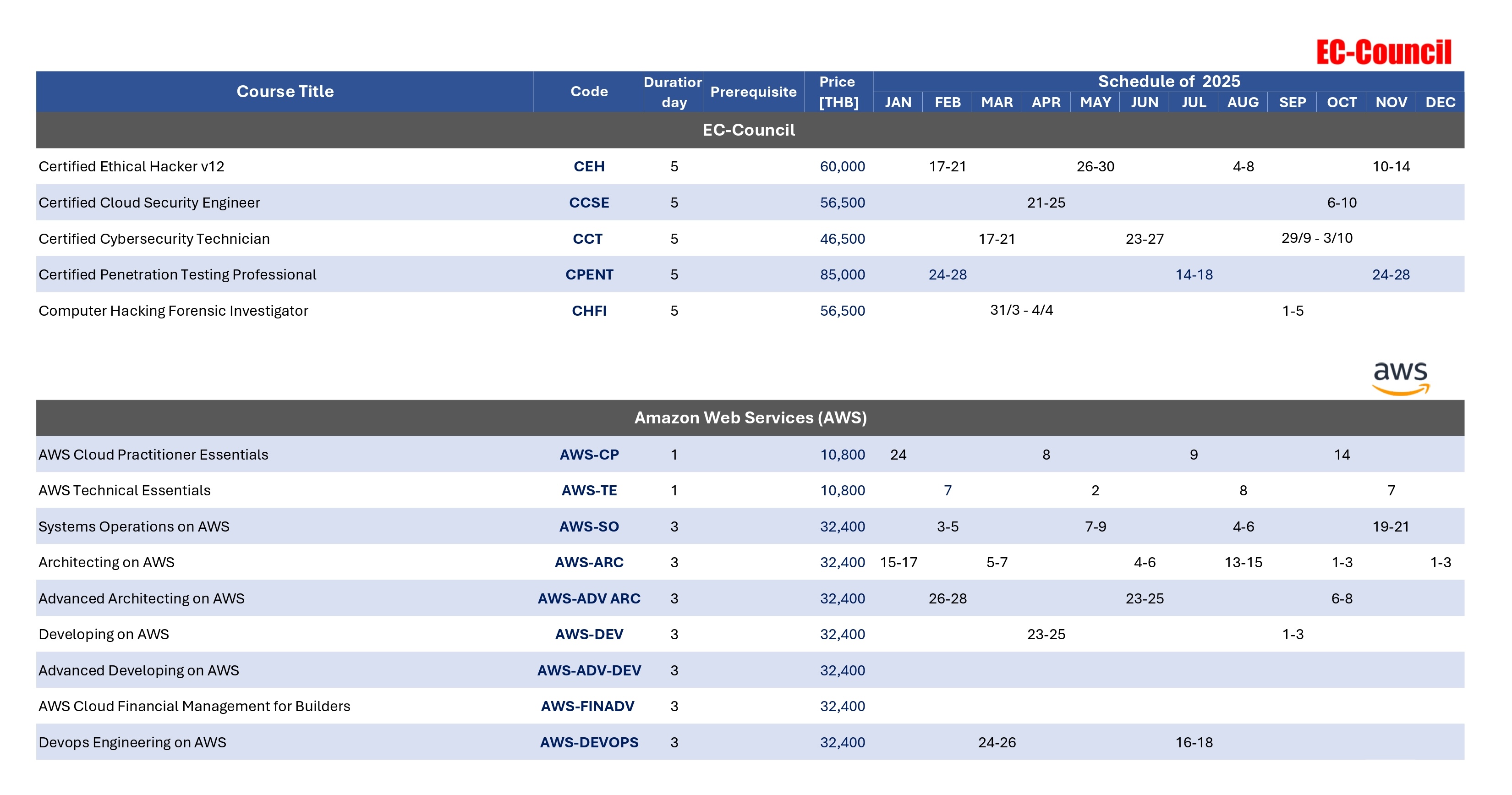Click the OCT month header

click(x=1342, y=102)
